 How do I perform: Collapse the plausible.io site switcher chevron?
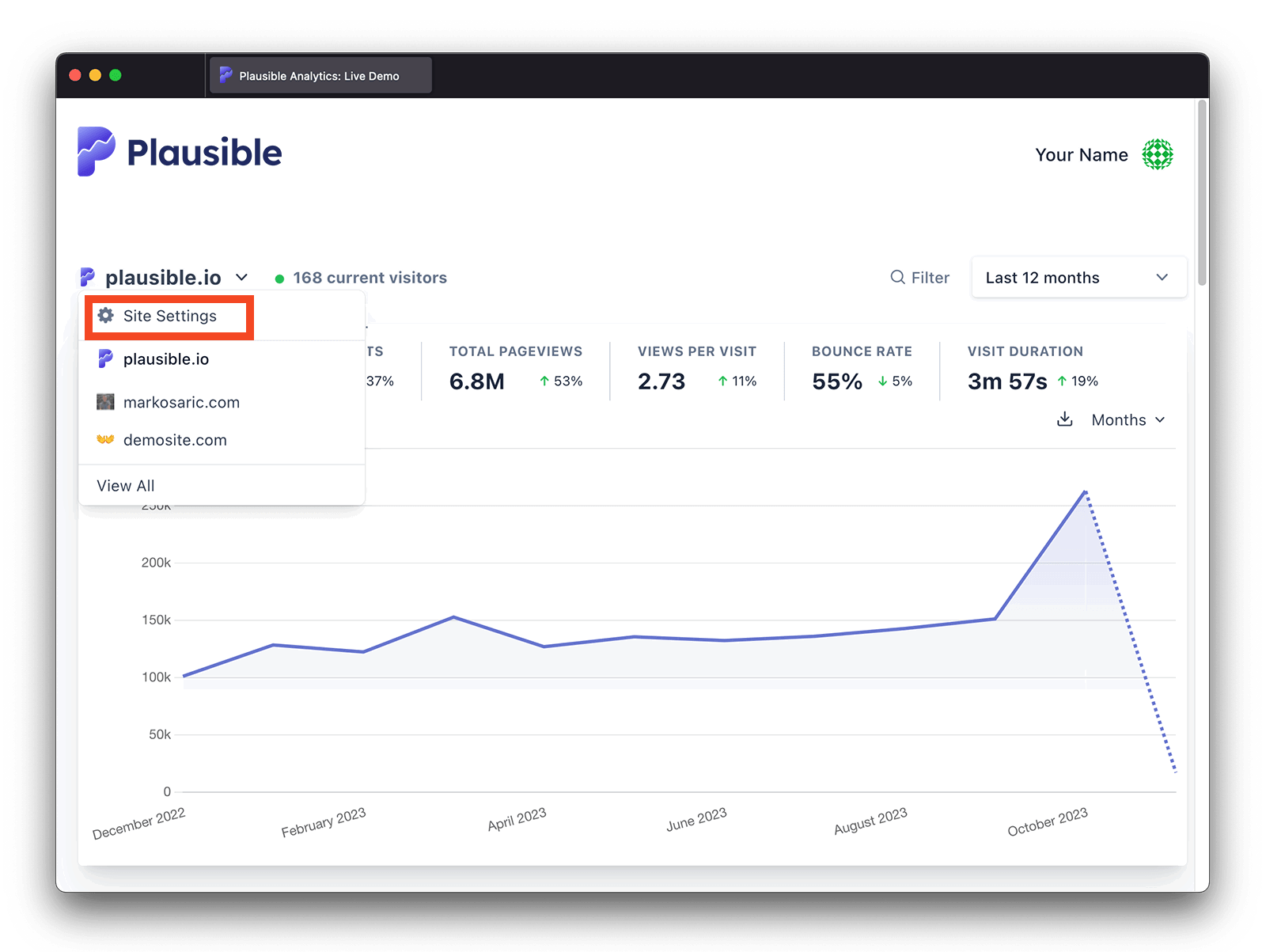[x=241, y=277]
